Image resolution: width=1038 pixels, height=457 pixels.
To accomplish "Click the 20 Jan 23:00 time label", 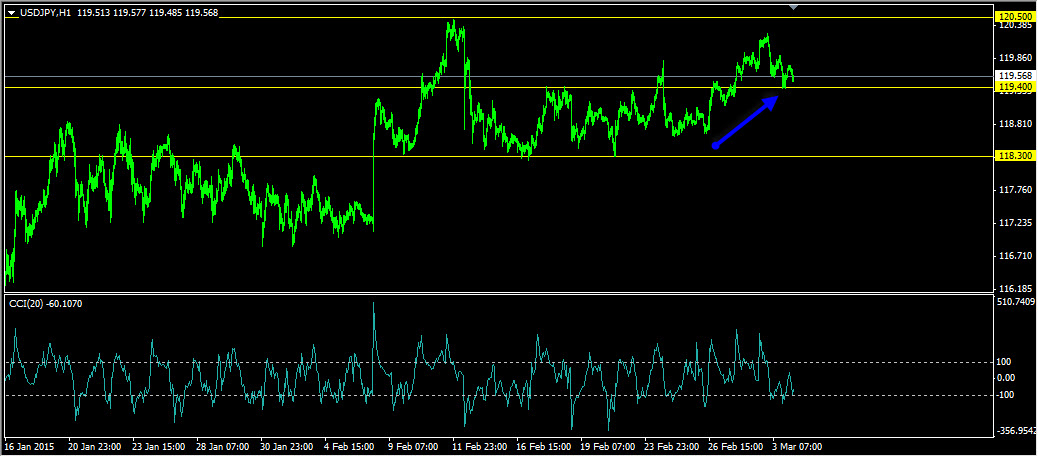I will click(94, 446).
